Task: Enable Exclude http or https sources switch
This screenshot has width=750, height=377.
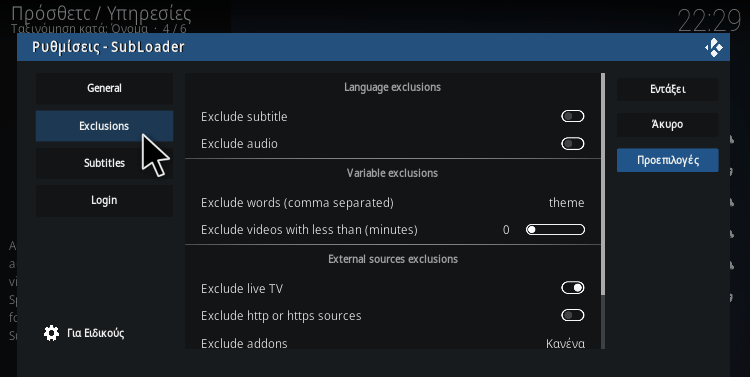Action: (x=573, y=315)
